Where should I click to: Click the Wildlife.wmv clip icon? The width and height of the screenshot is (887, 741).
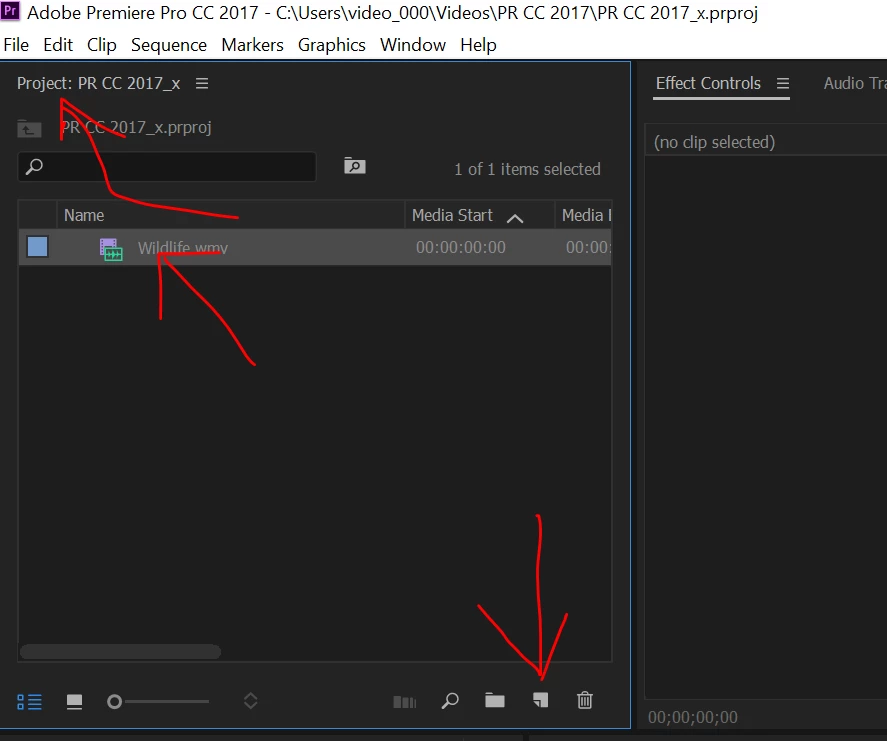coord(111,249)
